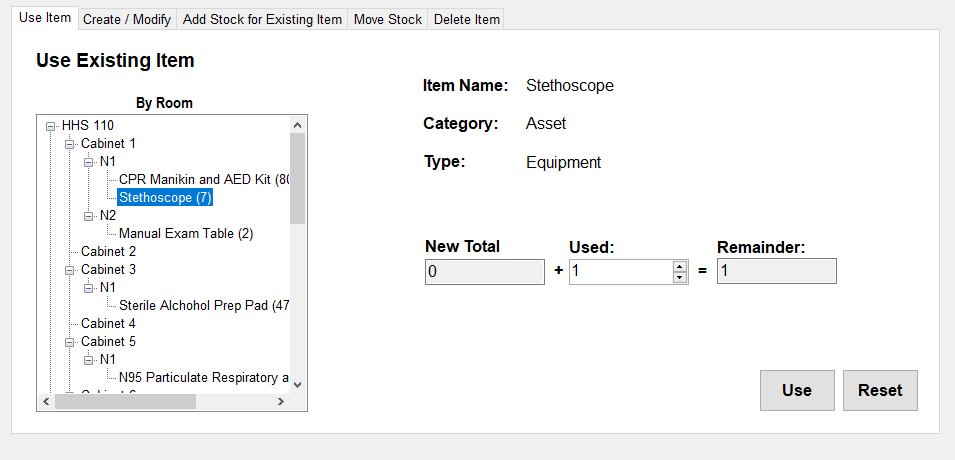
Task: Click the By Room heading
Action: (x=164, y=103)
